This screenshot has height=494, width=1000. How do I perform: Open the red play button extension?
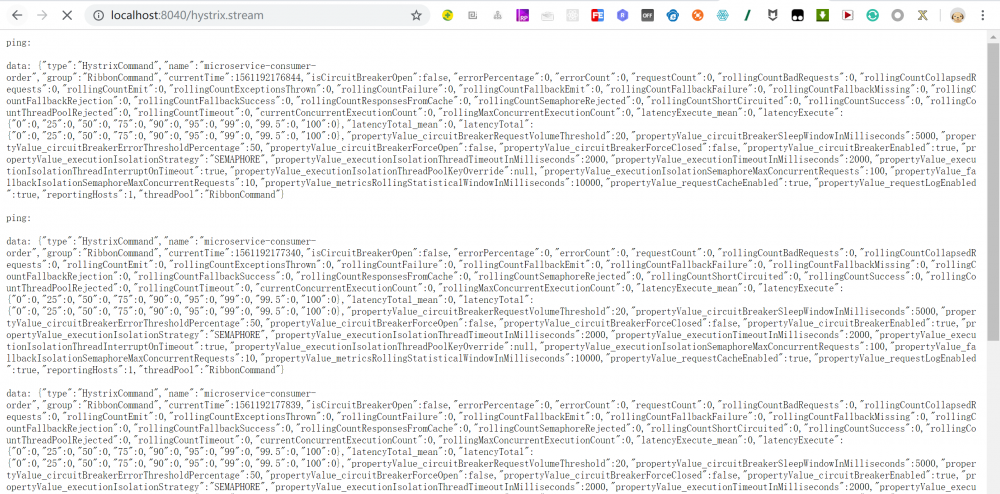point(847,15)
